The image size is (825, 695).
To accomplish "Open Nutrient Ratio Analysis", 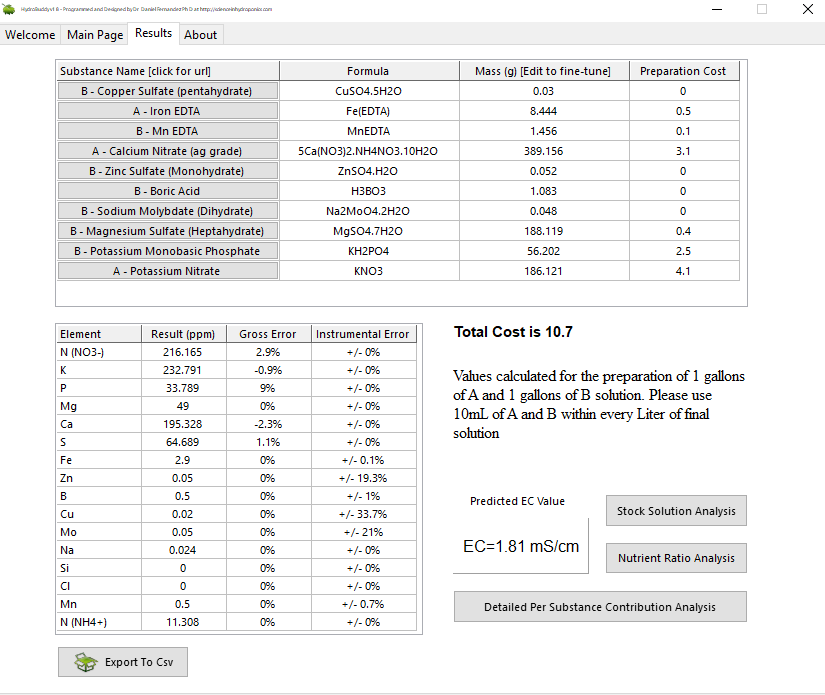I will [676, 558].
